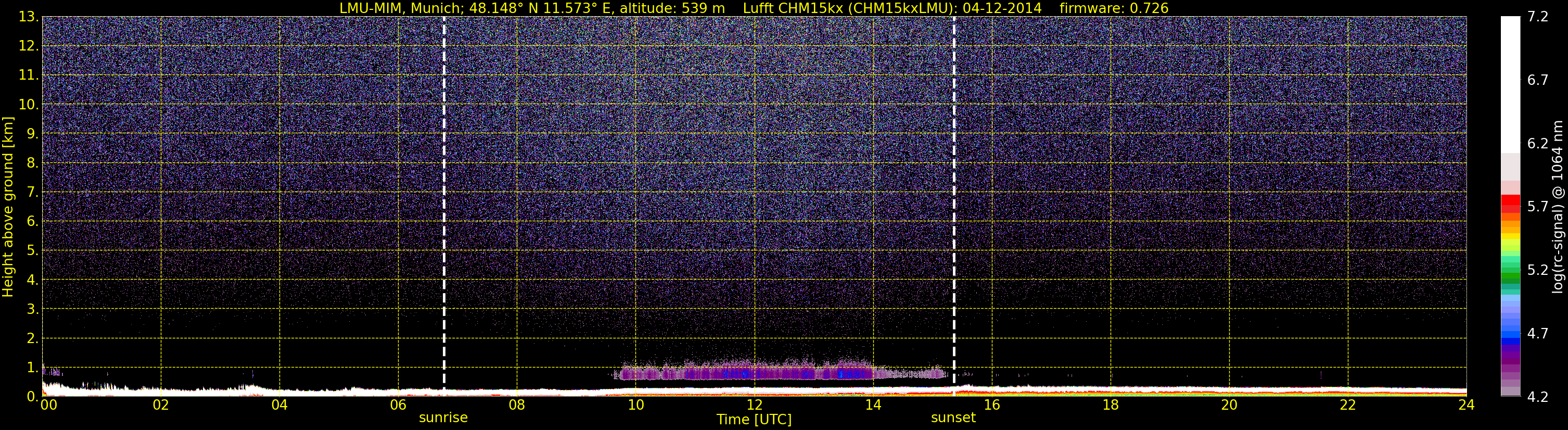Click the '16' time tick label

[x=991, y=406]
